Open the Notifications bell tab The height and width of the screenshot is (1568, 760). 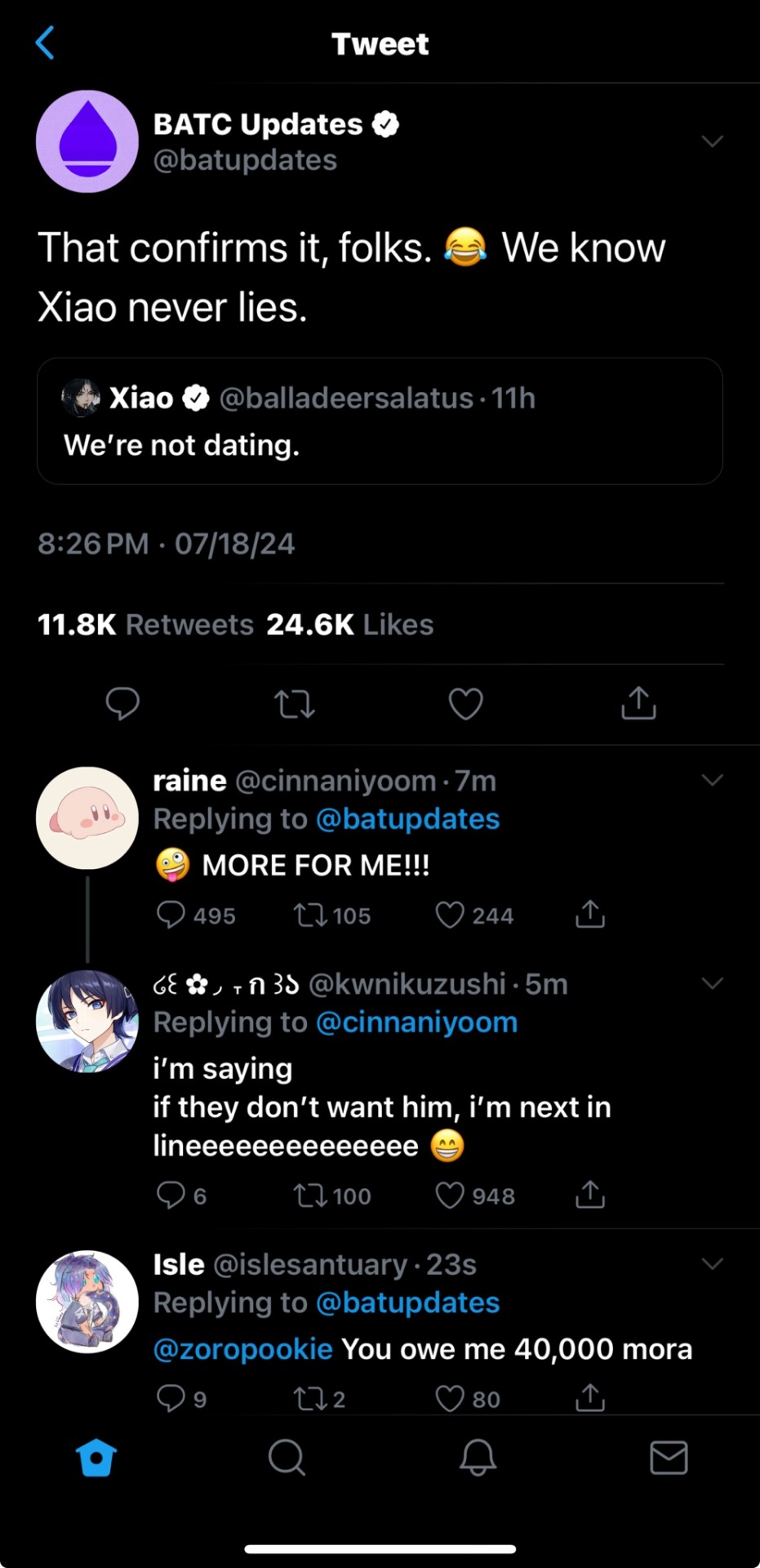(478, 1457)
